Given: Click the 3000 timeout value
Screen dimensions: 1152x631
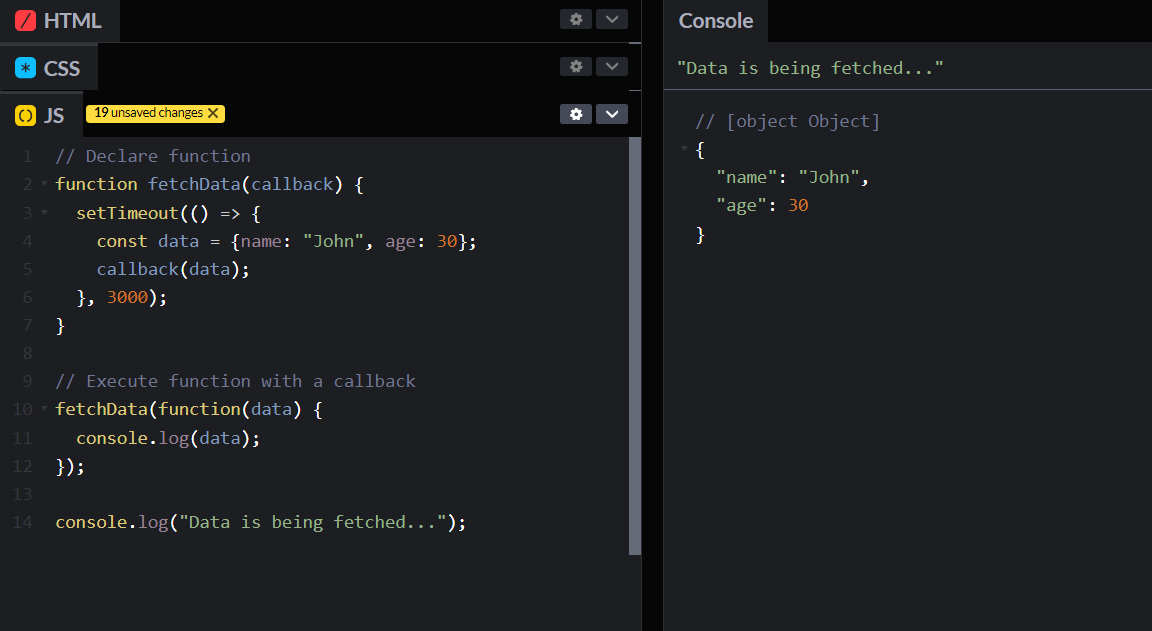Looking at the screenshot, I should tap(127, 298).
